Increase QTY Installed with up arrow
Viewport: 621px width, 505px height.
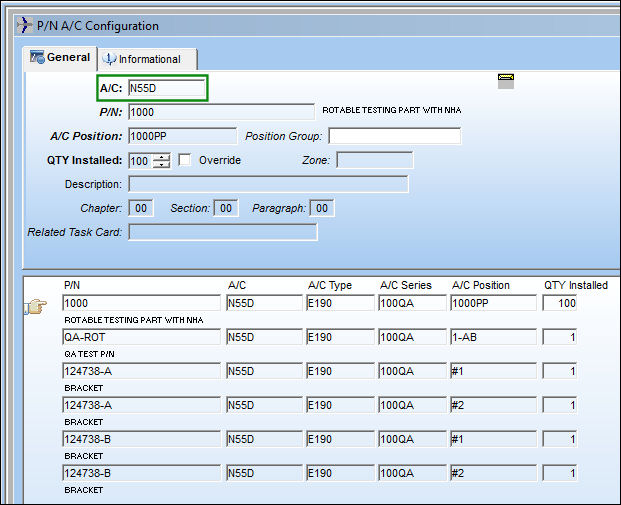tap(162, 157)
